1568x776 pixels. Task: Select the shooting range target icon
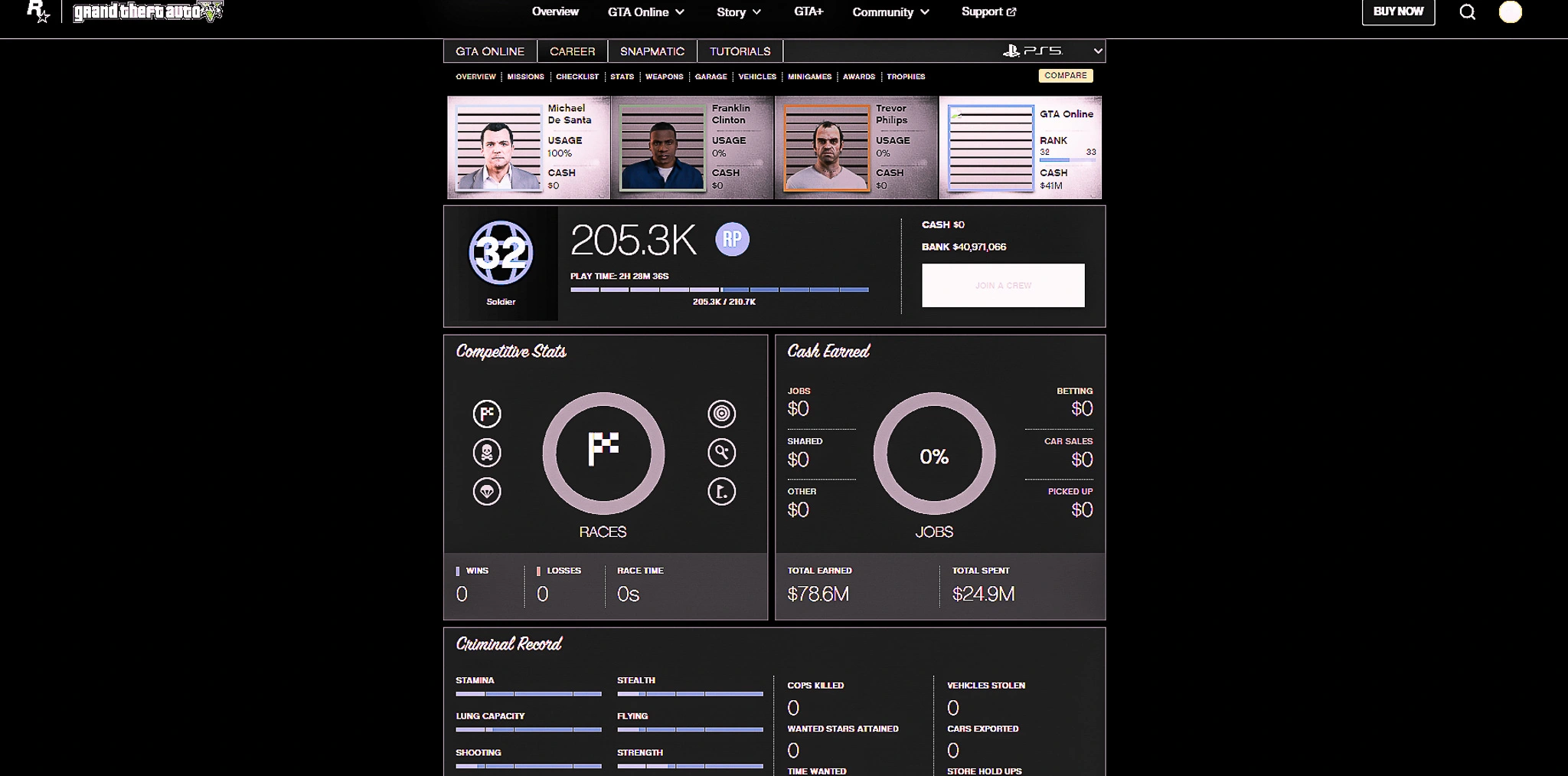coord(721,414)
